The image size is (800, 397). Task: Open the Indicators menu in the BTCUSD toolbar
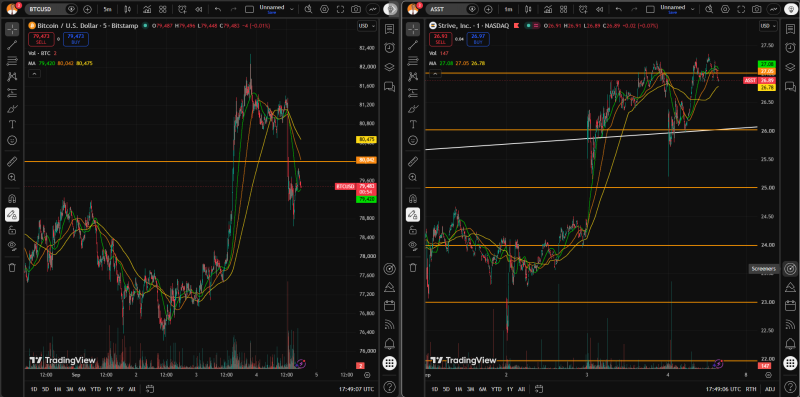[x=147, y=9]
